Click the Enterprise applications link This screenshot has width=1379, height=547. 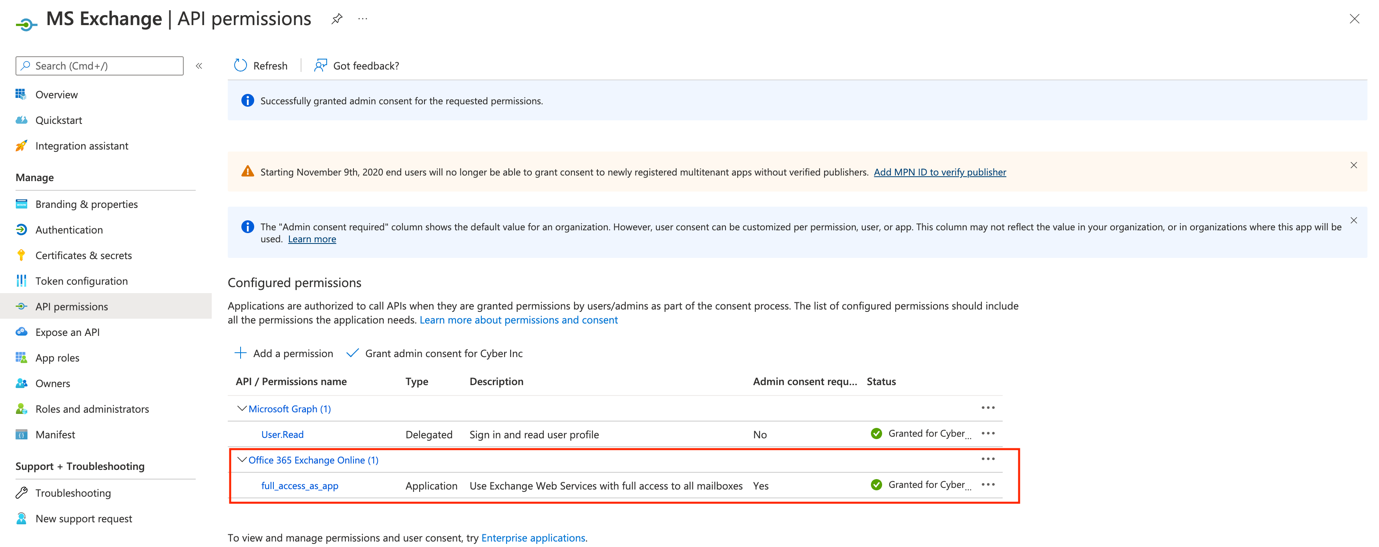click(x=533, y=538)
